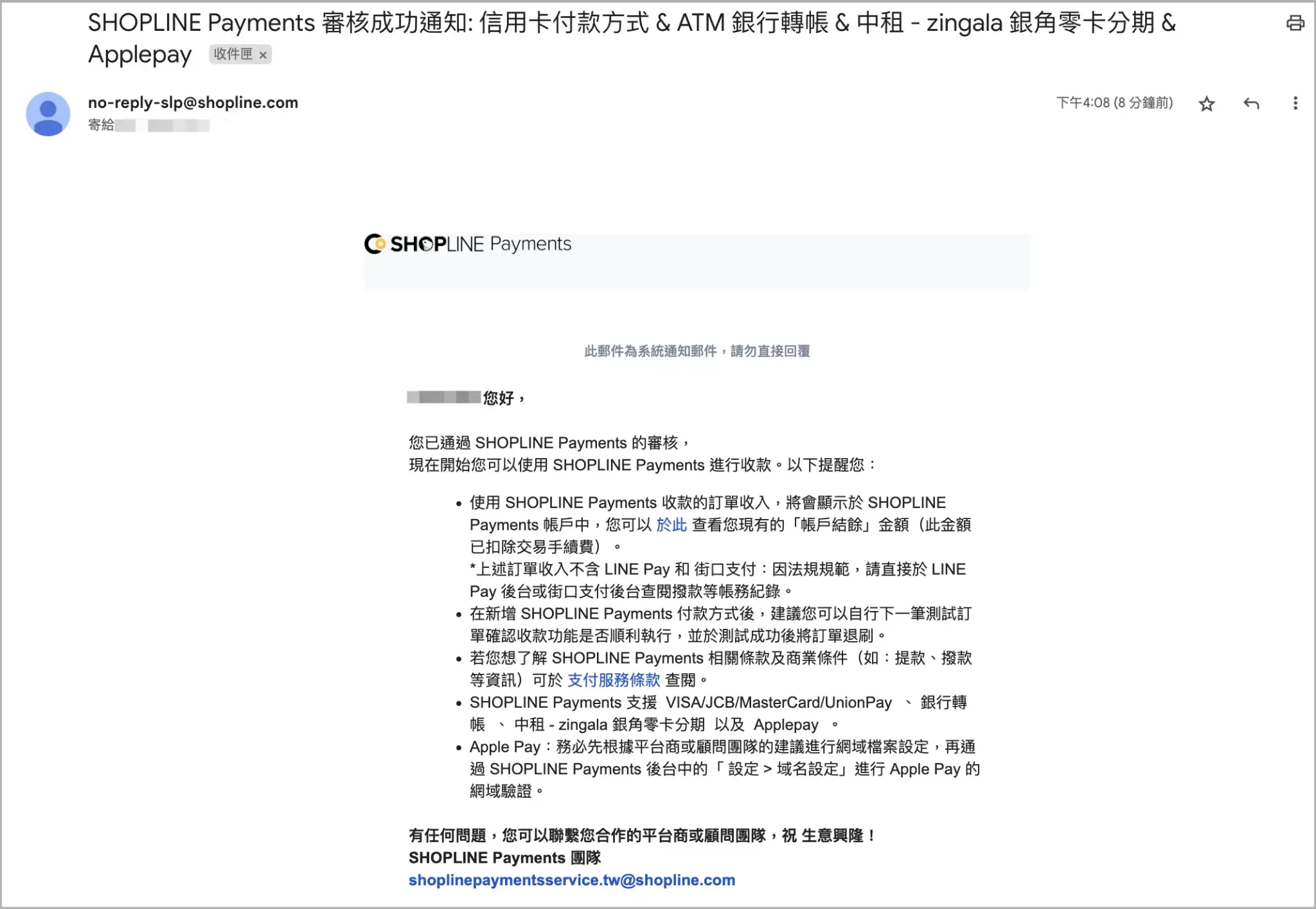Click the 下午4:08 timestamp

click(1114, 103)
